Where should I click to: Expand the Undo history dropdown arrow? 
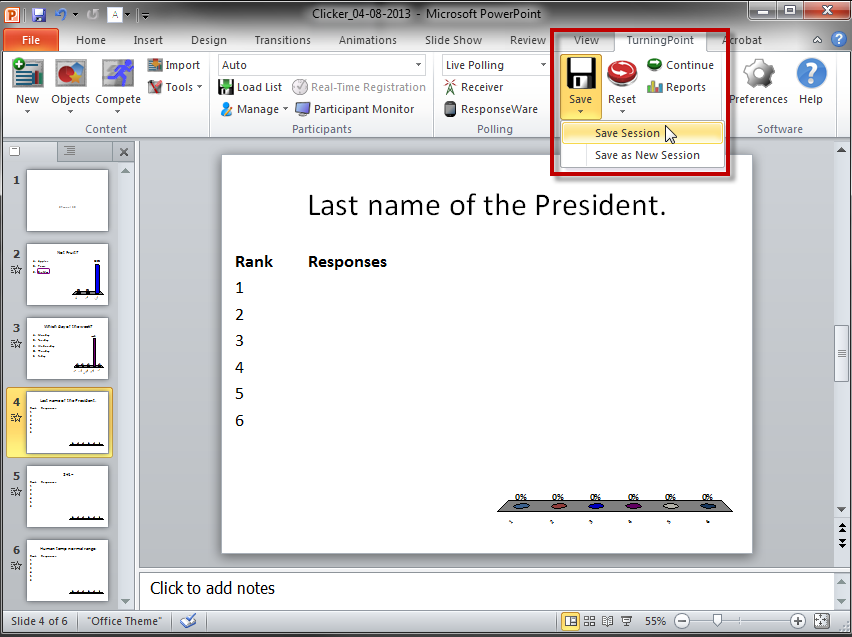76,15
